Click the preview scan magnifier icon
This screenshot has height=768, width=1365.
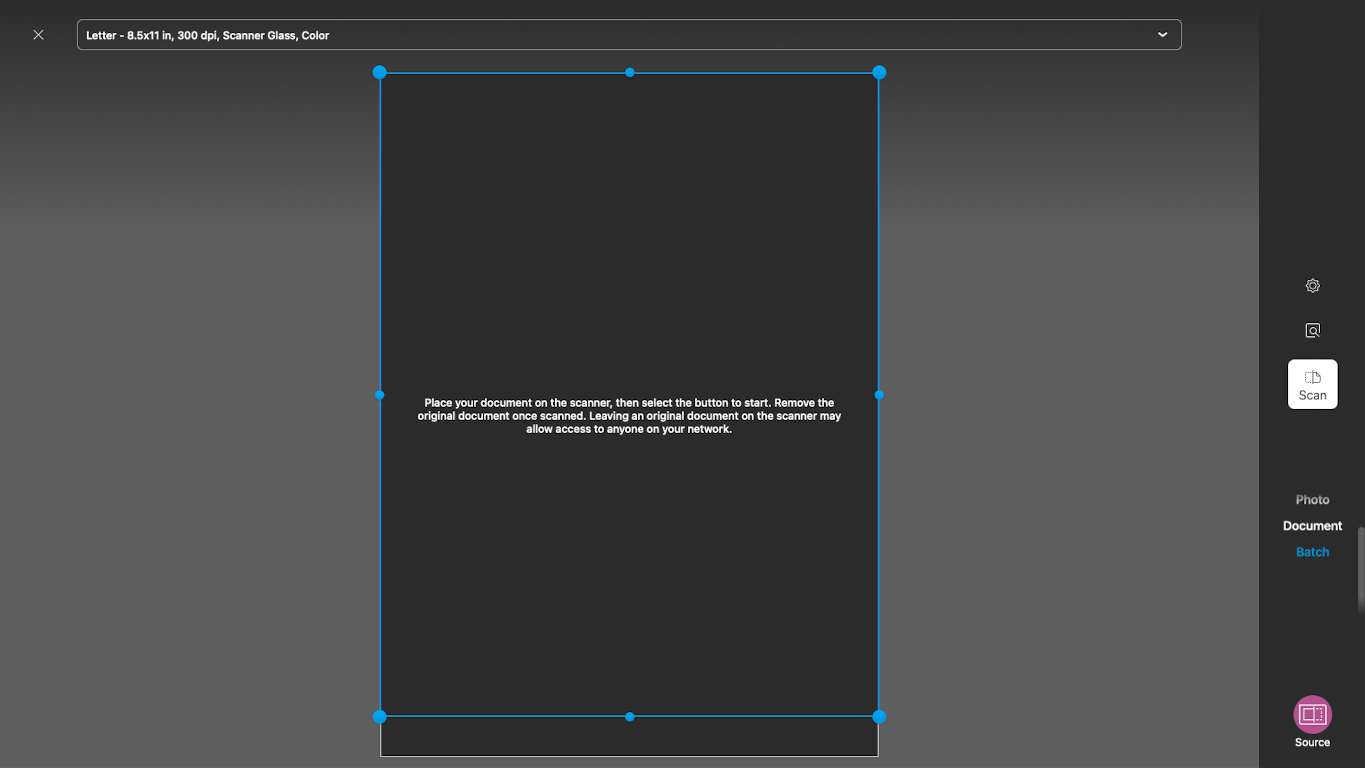click(x=1312, y=330)
